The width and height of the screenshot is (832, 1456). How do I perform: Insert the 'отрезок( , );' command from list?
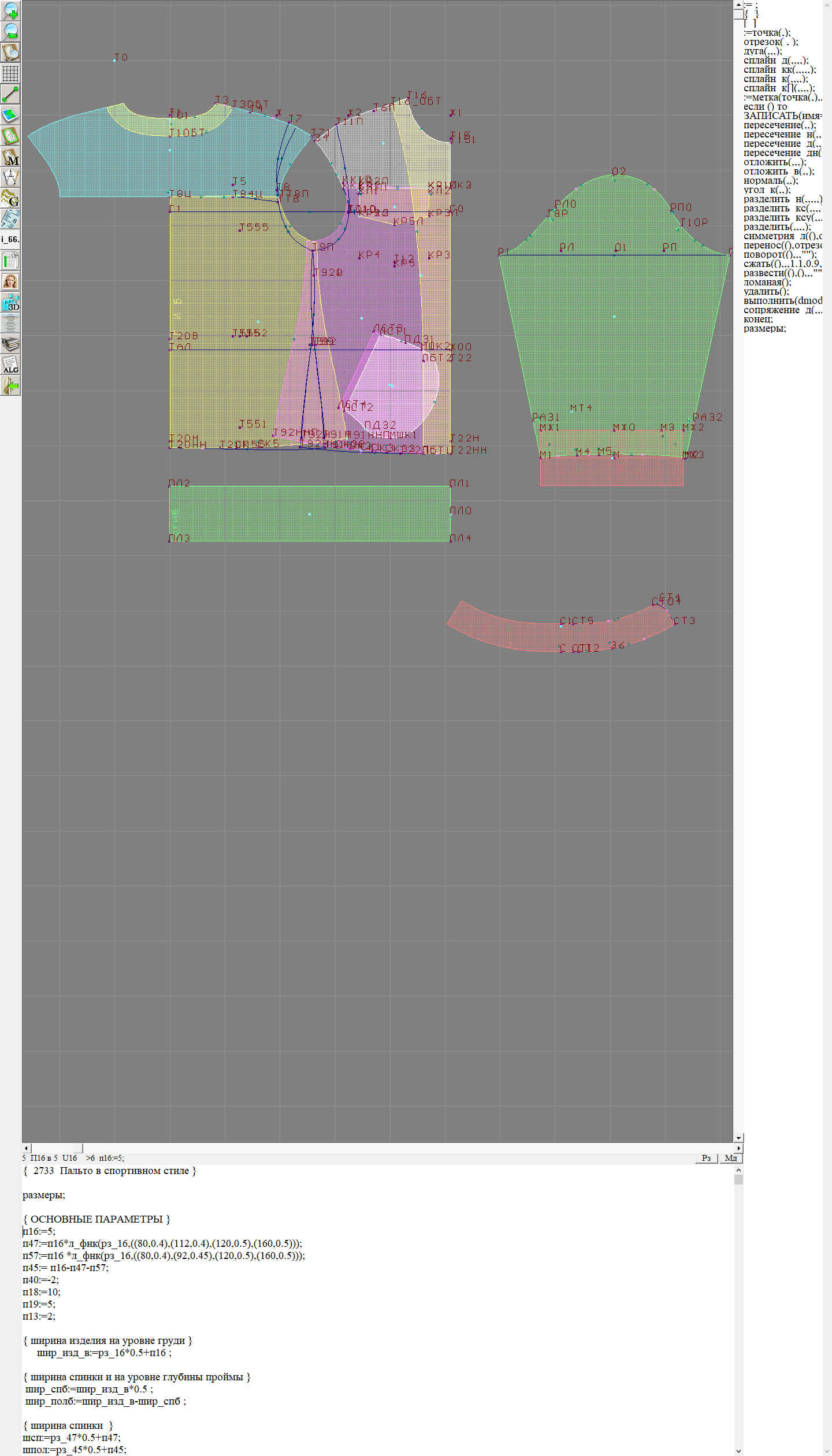[x=770, y=42]
